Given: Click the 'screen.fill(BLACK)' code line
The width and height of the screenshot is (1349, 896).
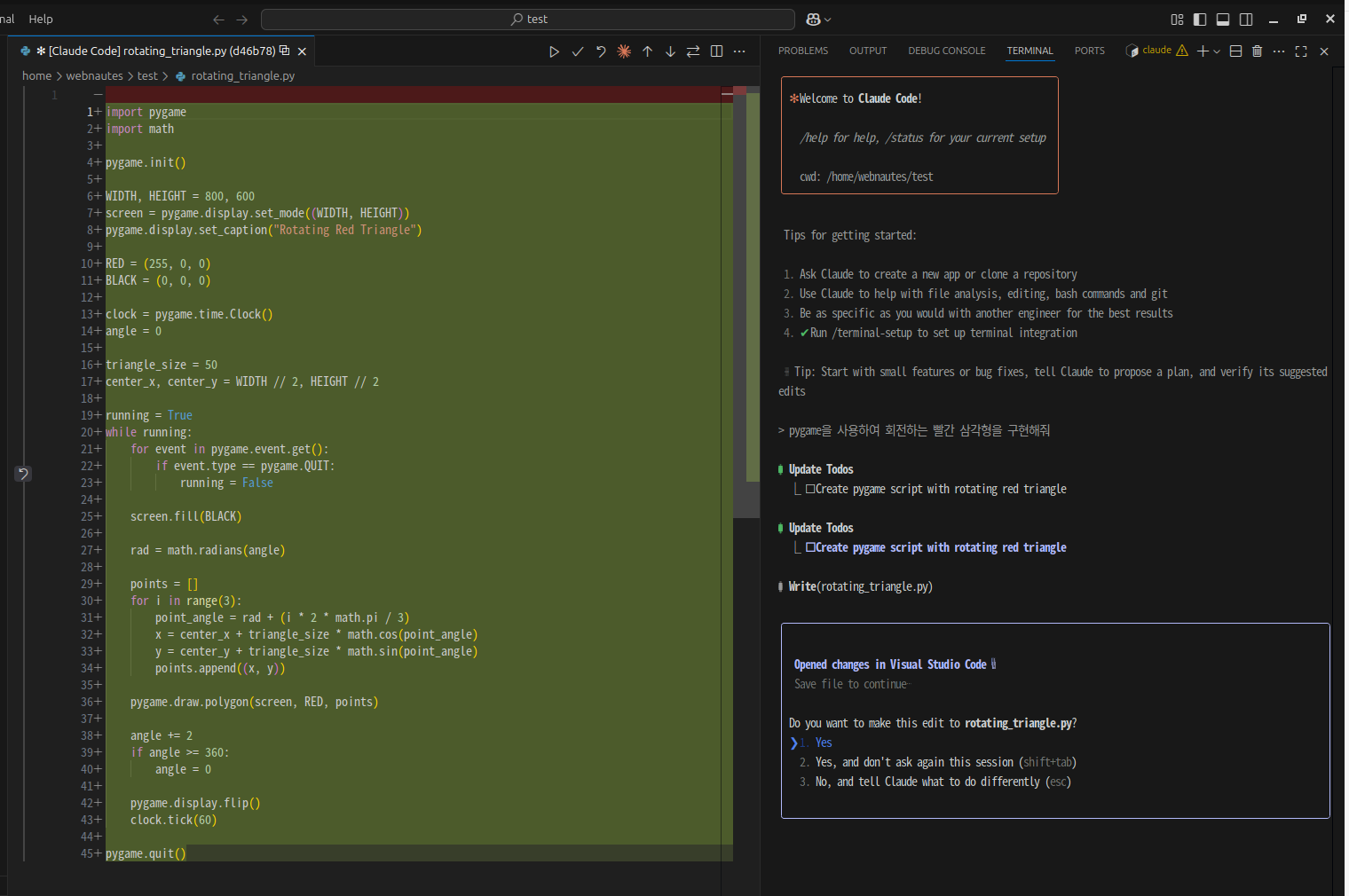Looking at the screenshot, I should pyautogui.click(x=186, y=516).
